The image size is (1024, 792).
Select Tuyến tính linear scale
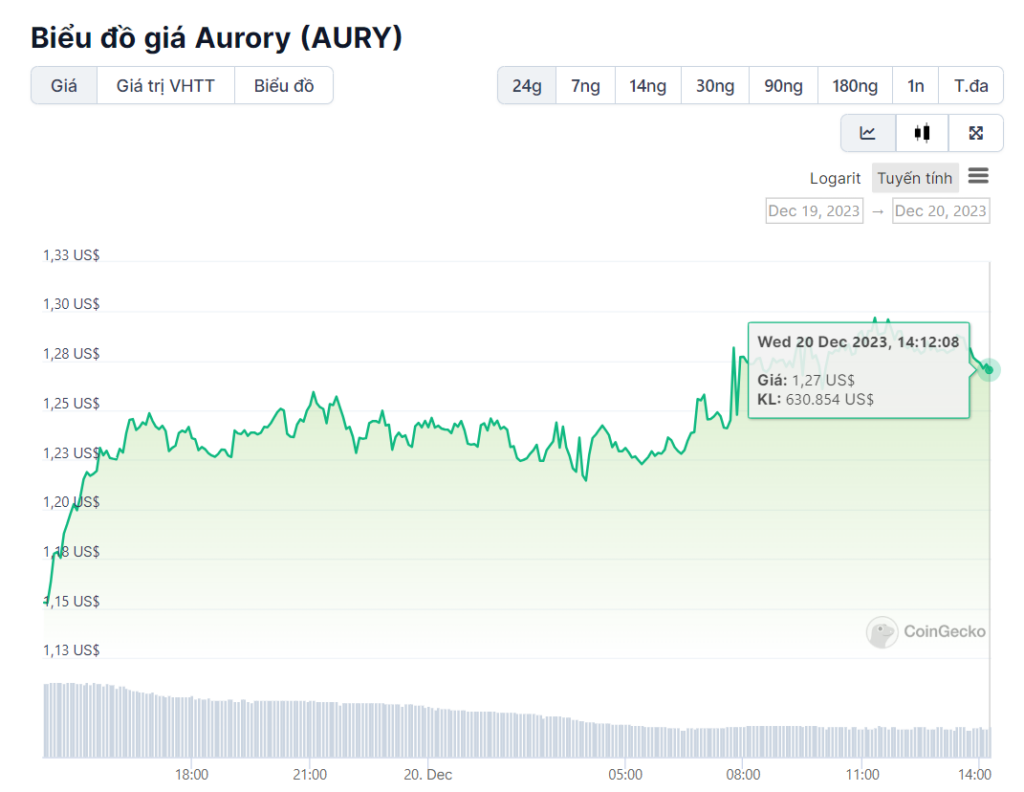915,178
